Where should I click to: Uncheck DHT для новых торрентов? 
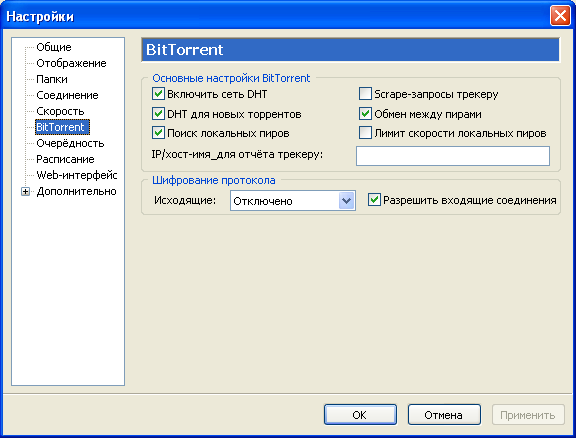pyautogui.click(x=158, y=114)
